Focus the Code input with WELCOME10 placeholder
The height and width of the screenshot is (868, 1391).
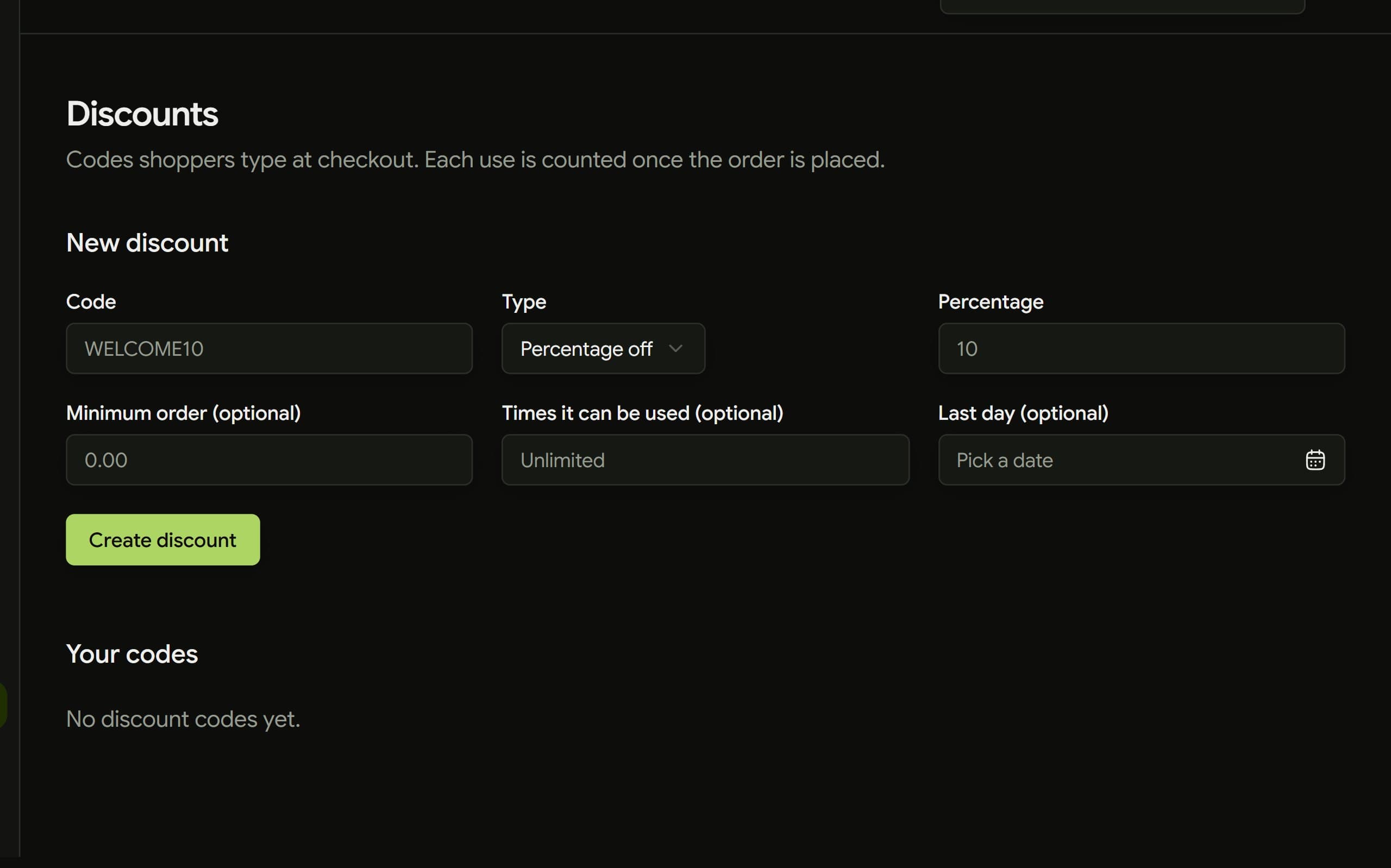point(270,349)
